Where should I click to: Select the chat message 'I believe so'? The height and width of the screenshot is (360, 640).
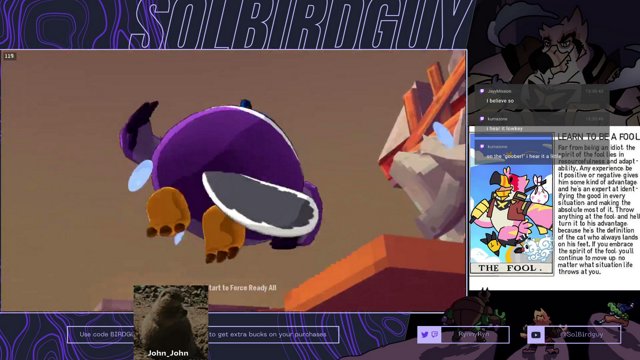point(500,101)
